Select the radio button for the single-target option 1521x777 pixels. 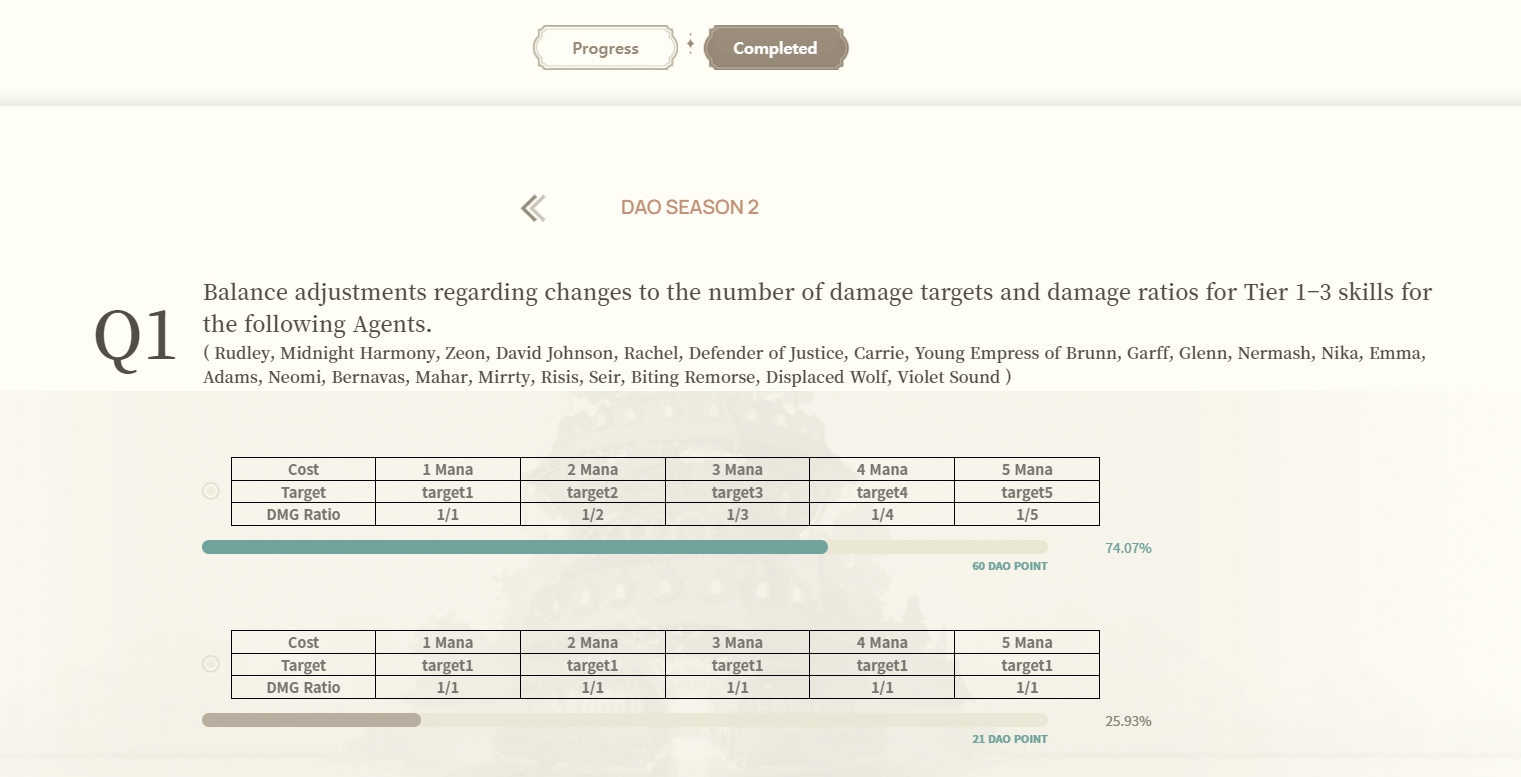coord(210,664)
